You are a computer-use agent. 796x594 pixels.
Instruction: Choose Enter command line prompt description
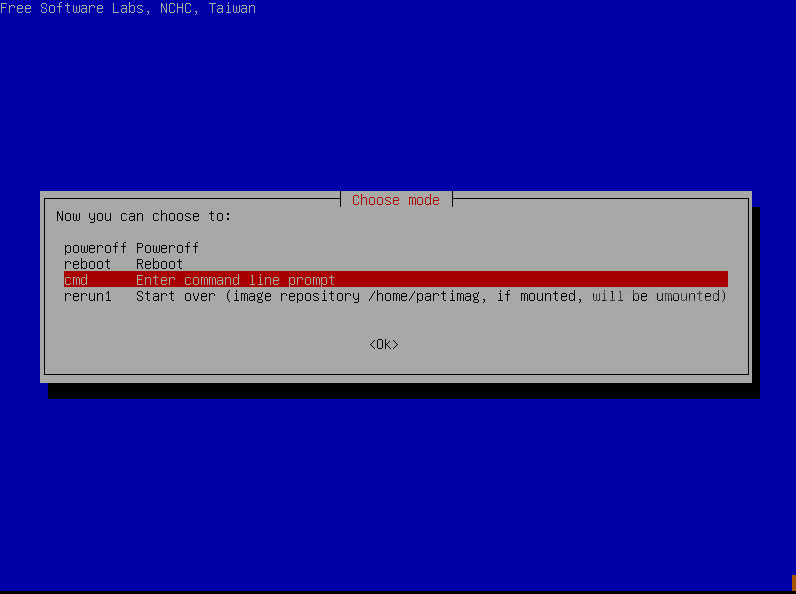(235, 280)
